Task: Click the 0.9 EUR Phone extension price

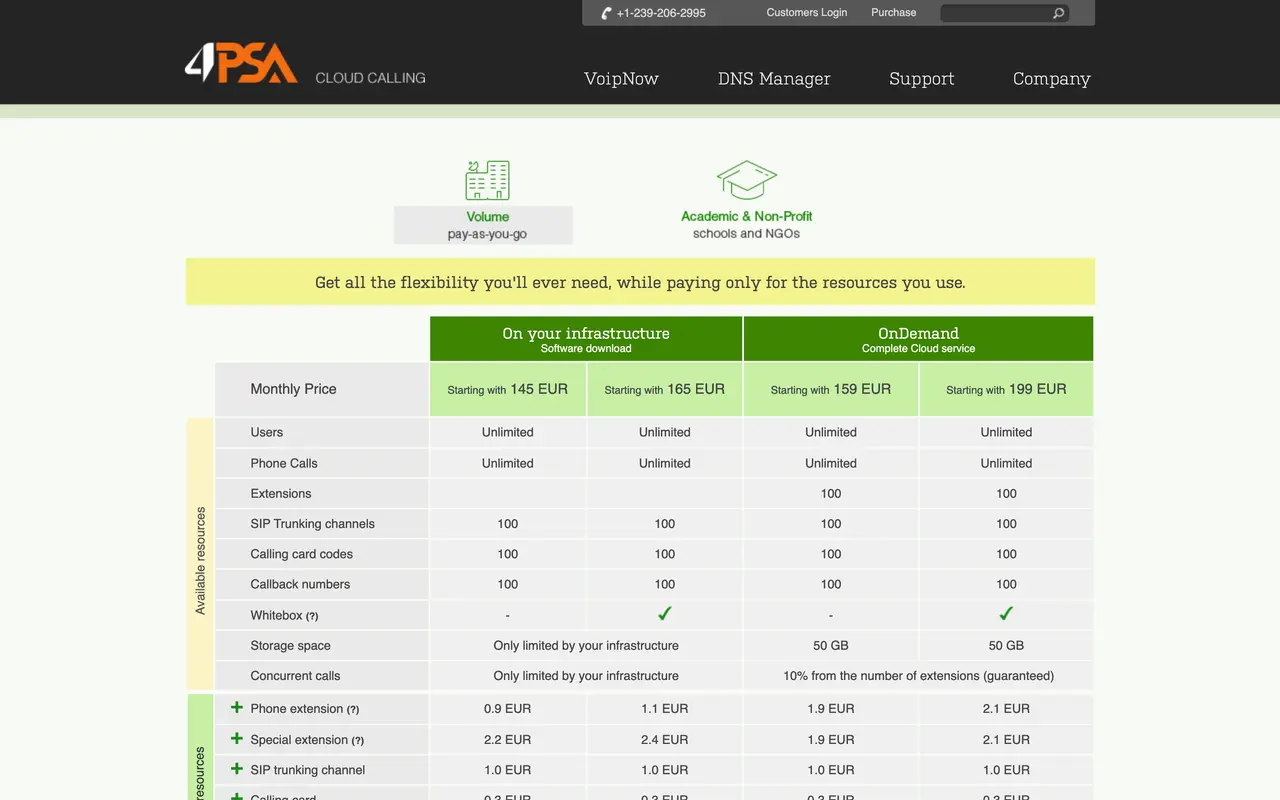Action: click(508, 709)
